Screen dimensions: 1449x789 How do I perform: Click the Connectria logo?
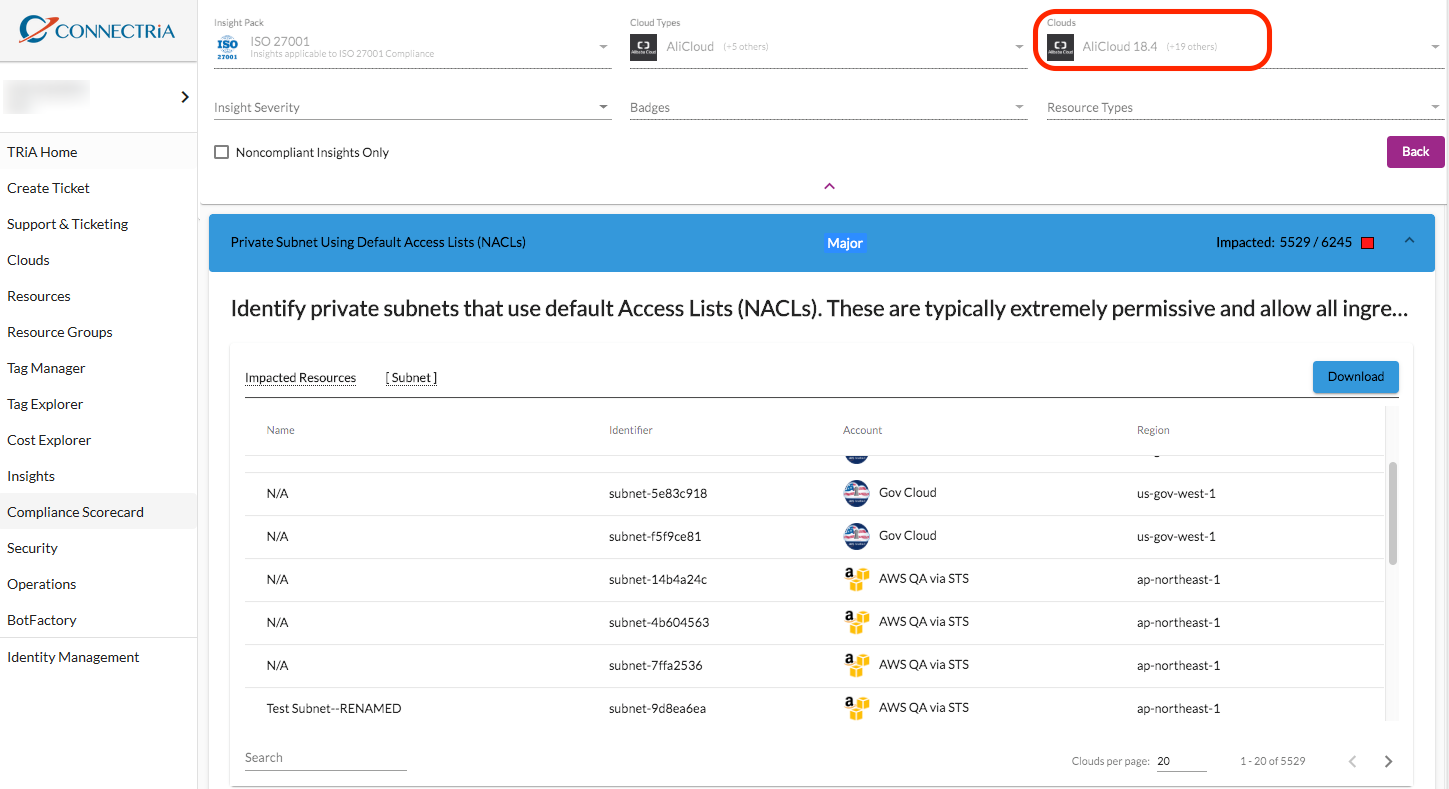97,30
